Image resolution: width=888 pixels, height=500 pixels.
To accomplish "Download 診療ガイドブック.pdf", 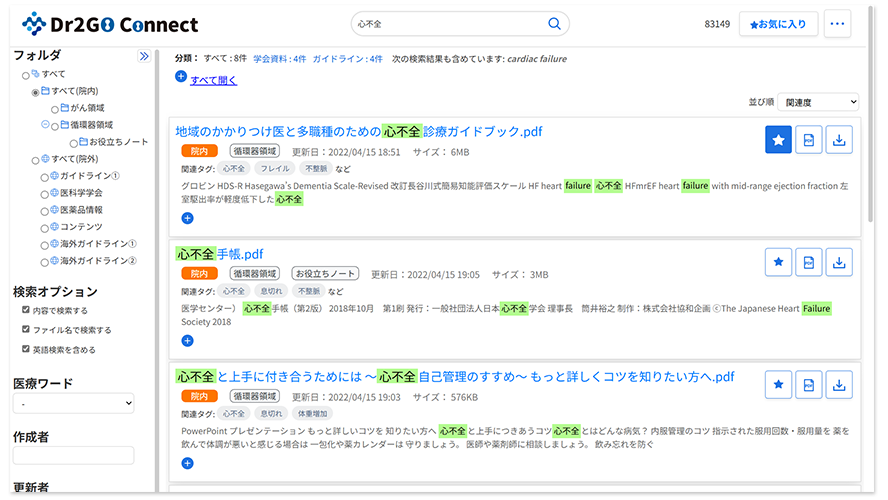I will [839, 140].
